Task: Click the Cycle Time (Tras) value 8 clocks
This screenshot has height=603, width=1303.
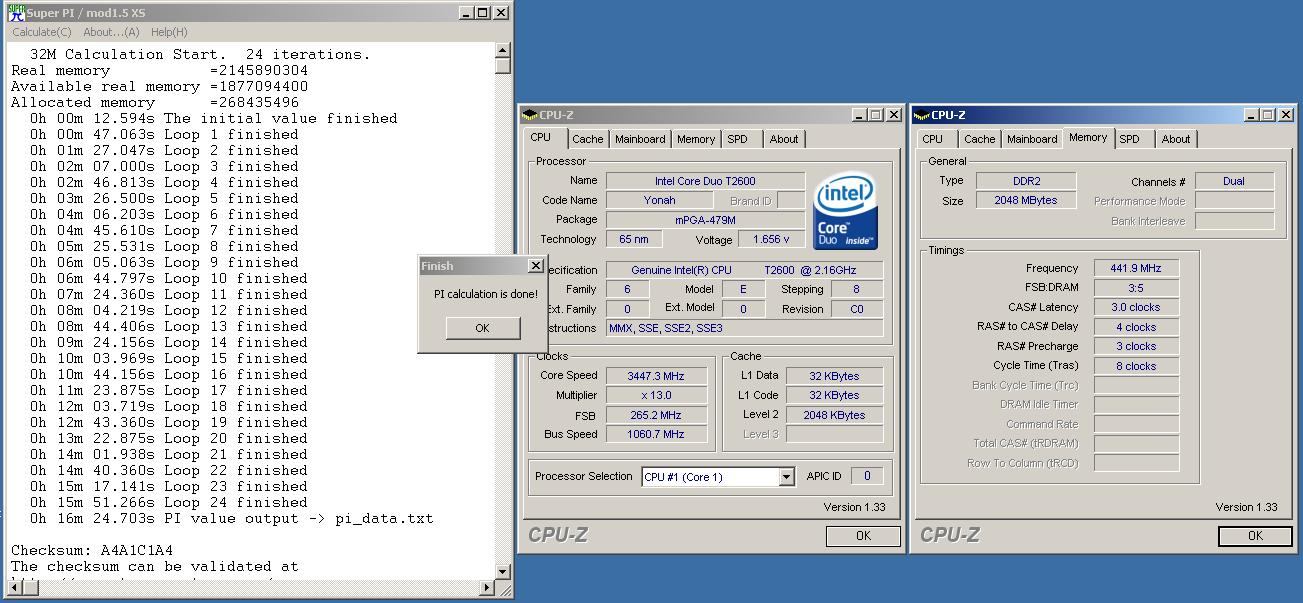Action: click(1136, 366)
